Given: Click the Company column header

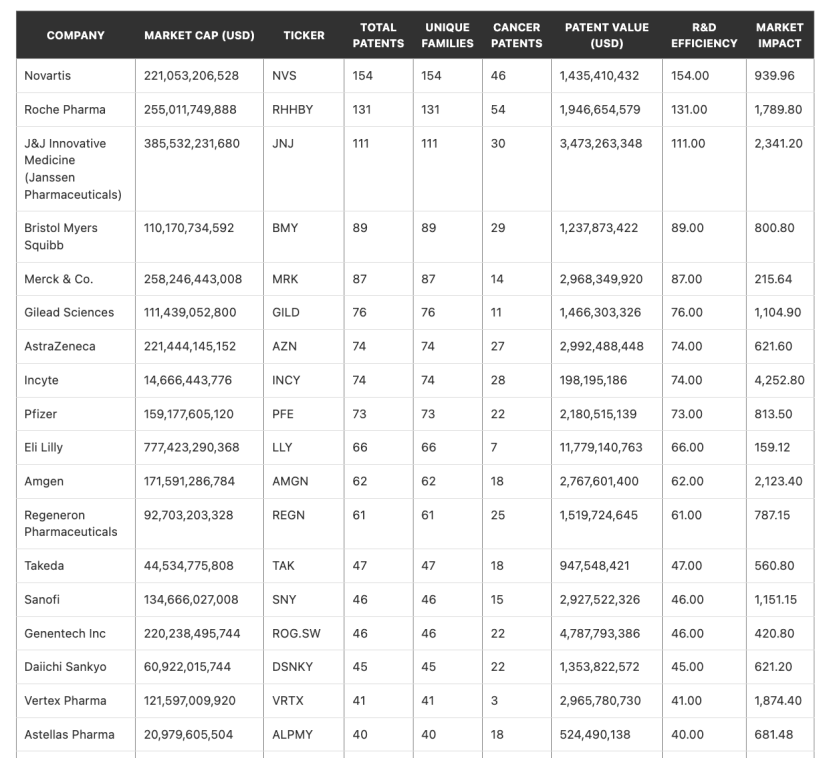Looking at the screenshot, I should (75, 35).
